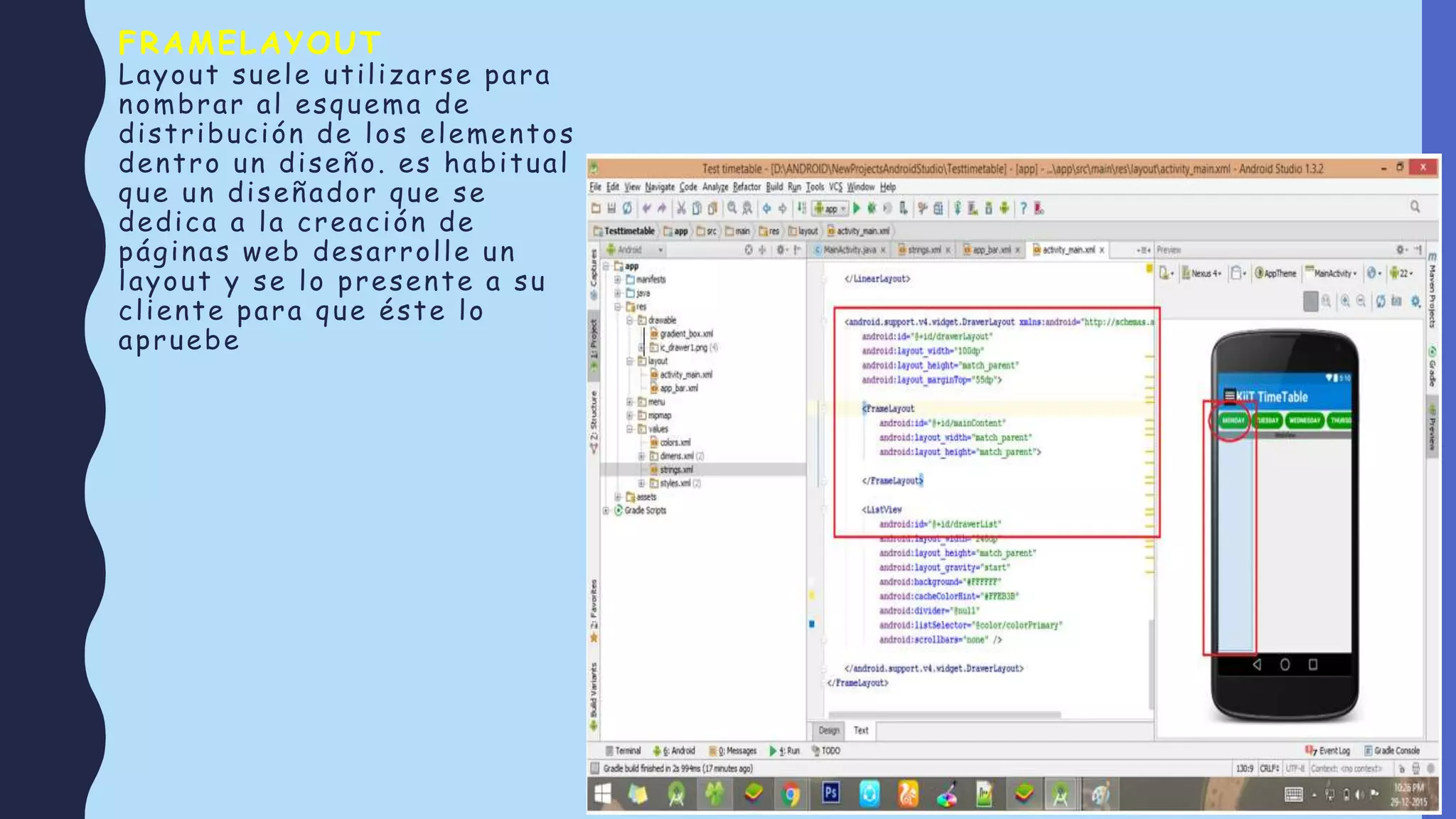
Task: Open the 6: Android tool window
Action: (x=674, y=751)
